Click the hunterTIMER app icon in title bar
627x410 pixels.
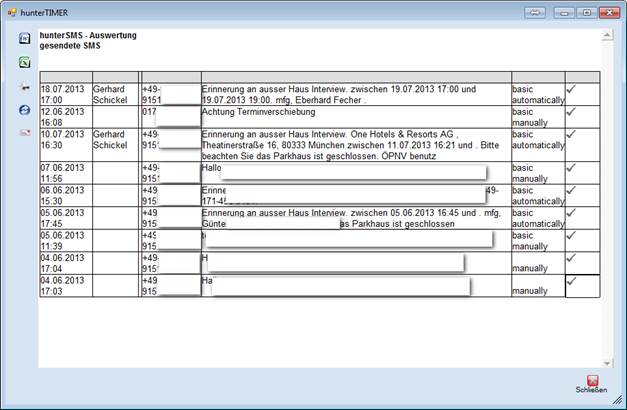(x=12, y=11)
